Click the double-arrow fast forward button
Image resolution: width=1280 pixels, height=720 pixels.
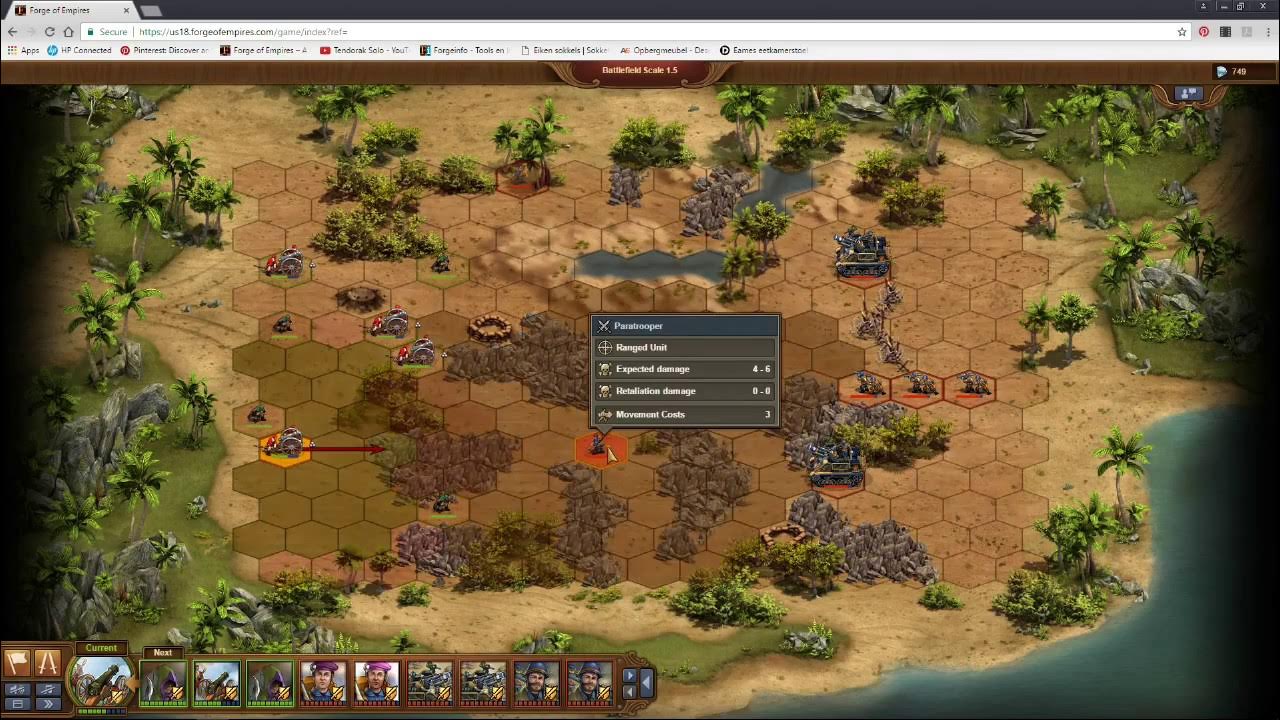tap(47, 704)
